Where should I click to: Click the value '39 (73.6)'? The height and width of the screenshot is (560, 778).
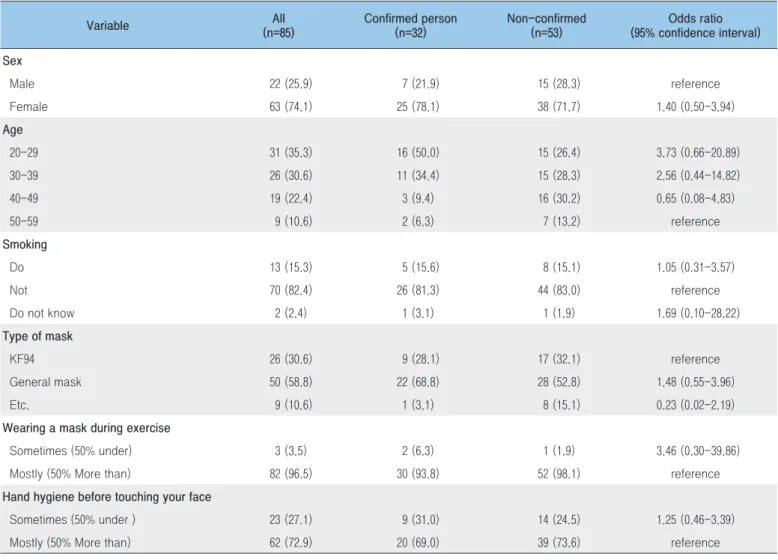[x=559, y=543]
